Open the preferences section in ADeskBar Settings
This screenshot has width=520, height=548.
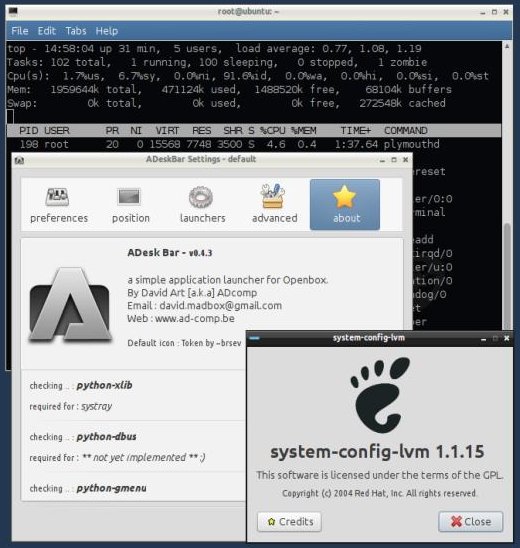(x=59, y=205)
